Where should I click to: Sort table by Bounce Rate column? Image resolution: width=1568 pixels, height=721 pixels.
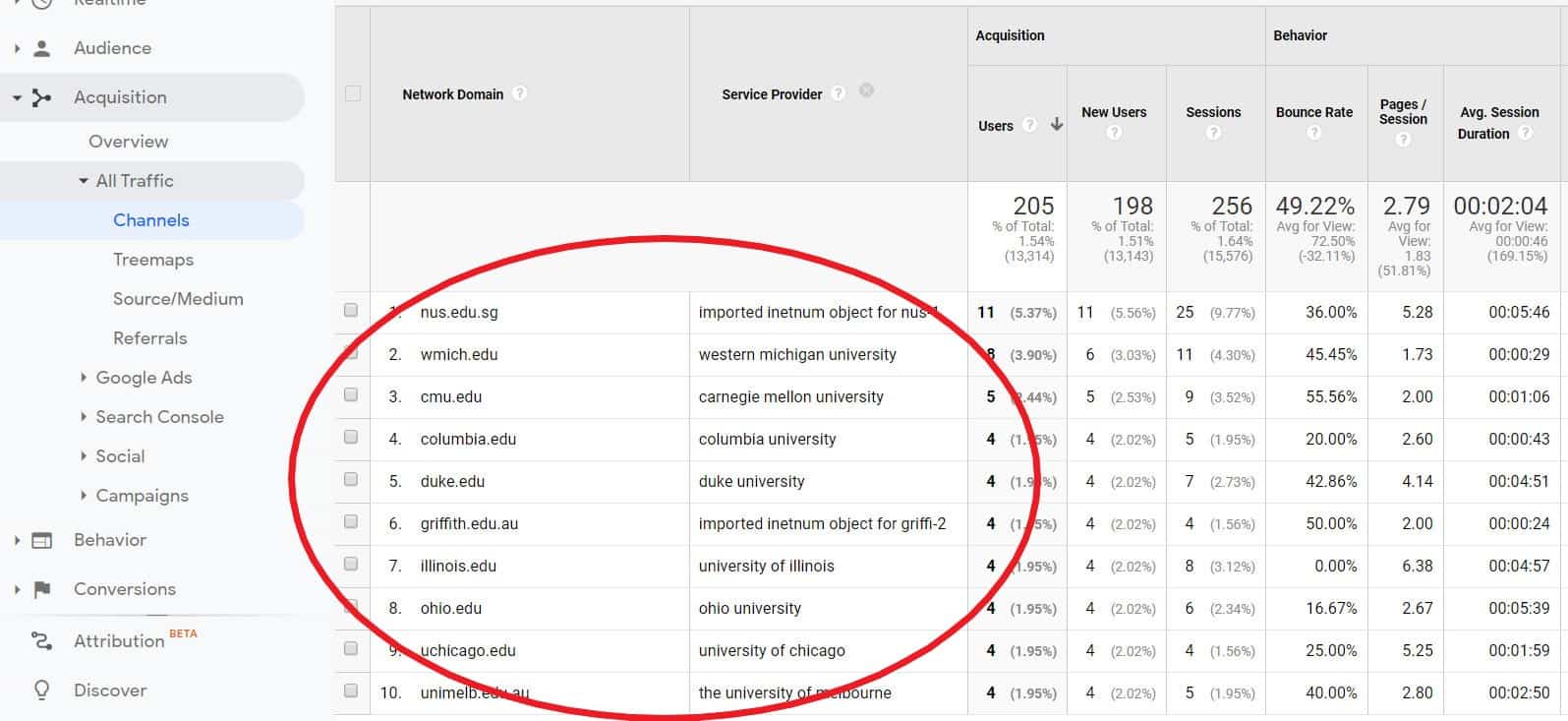click(1314, 112)
